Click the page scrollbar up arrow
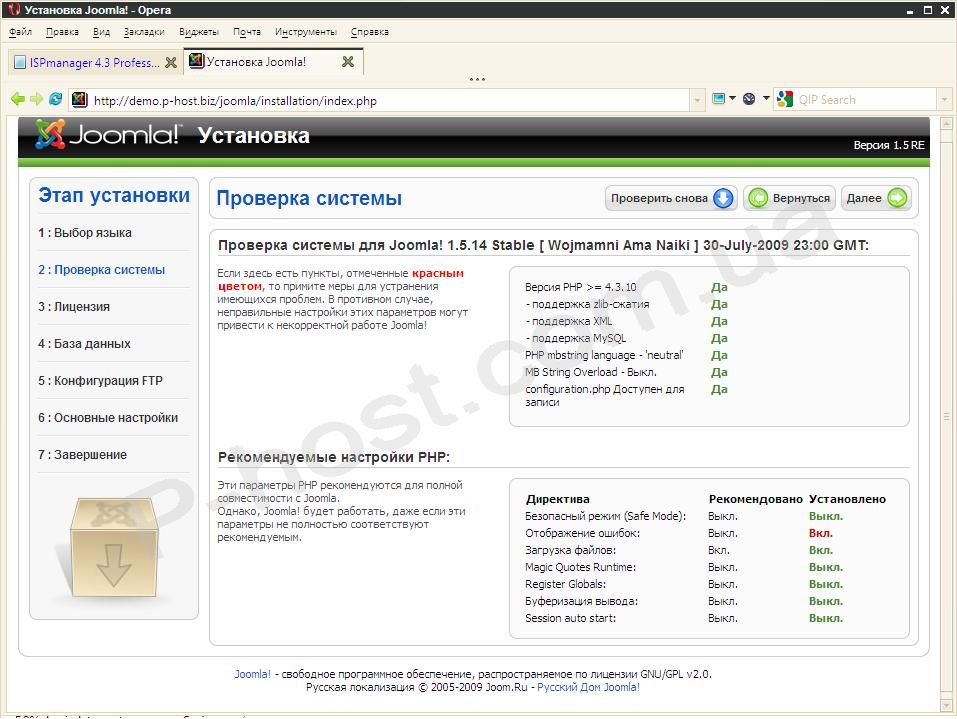The width and height of the screenshot is (957, 719). click(946, 124)
